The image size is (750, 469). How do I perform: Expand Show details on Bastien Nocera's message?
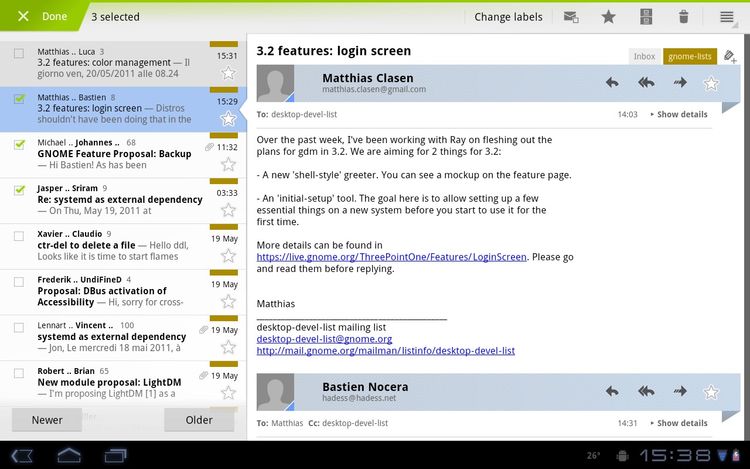679,423
